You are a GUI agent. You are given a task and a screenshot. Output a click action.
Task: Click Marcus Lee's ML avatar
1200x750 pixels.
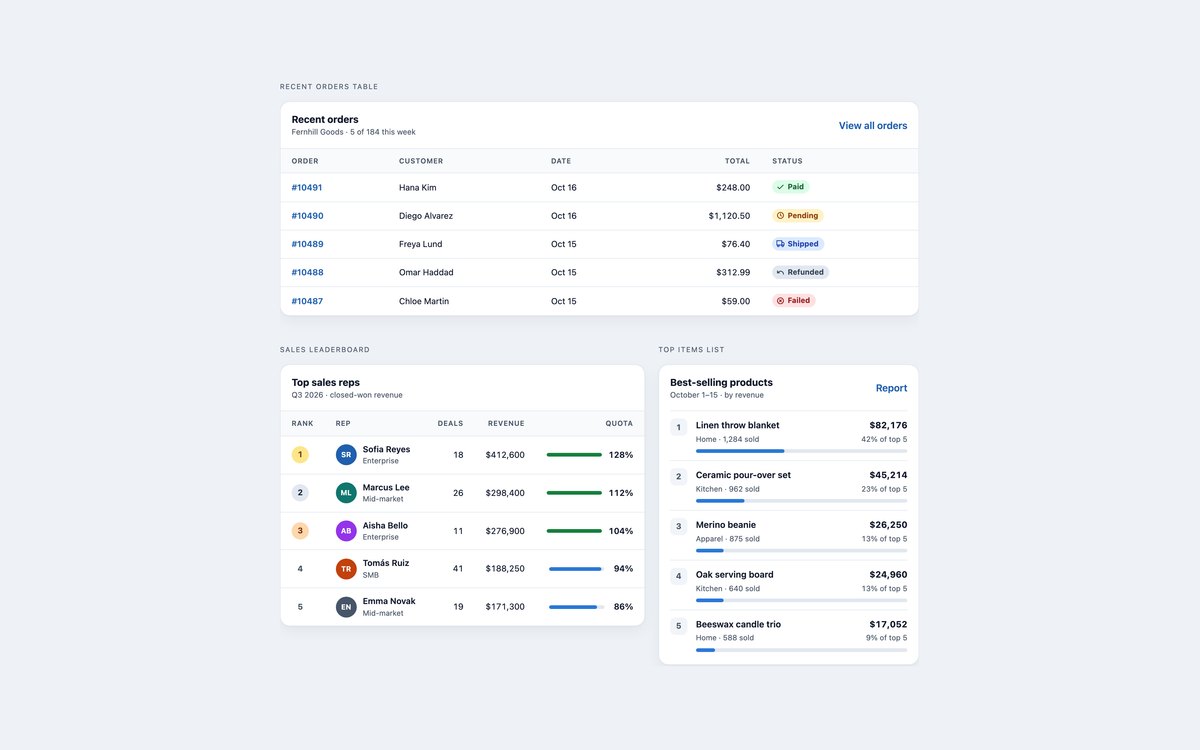click(346, 493)
